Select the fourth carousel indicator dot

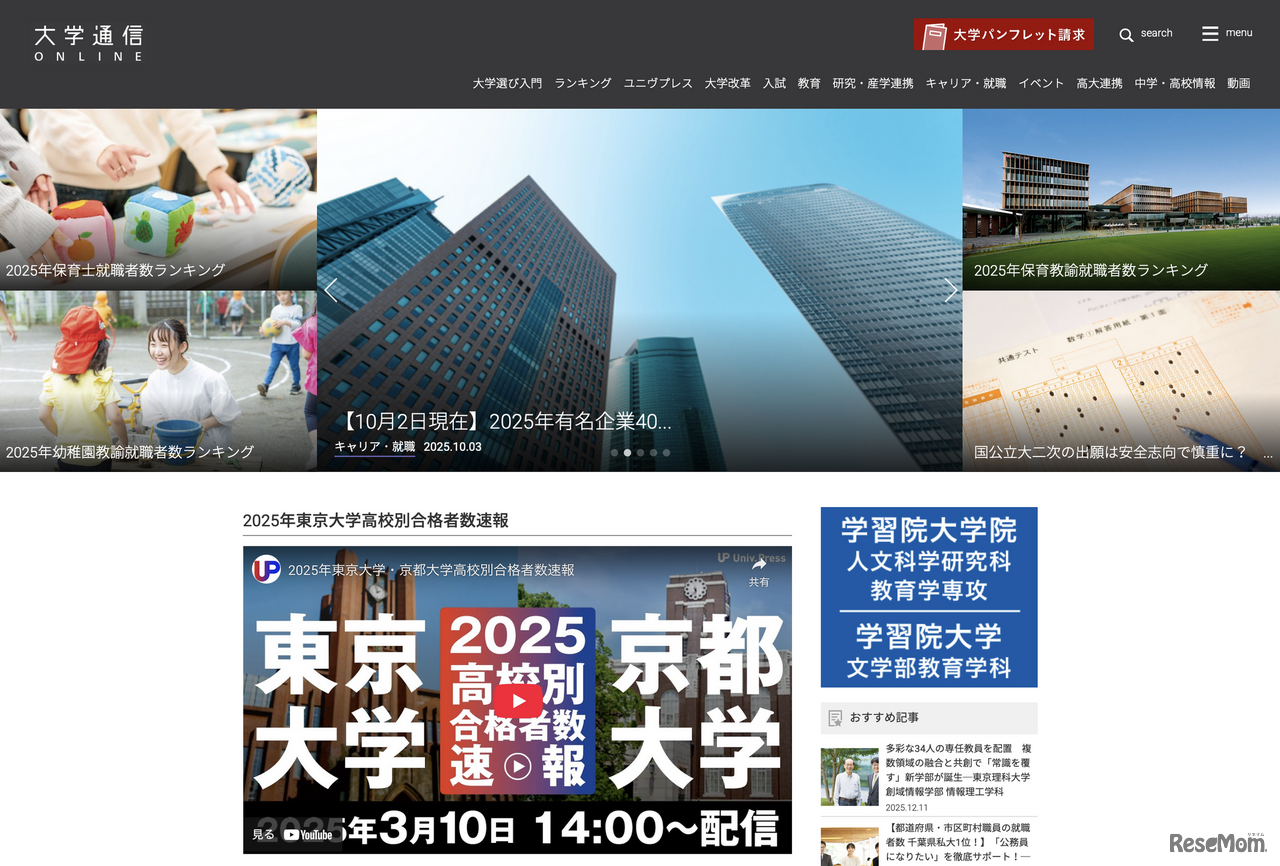[x=653, y=452]
